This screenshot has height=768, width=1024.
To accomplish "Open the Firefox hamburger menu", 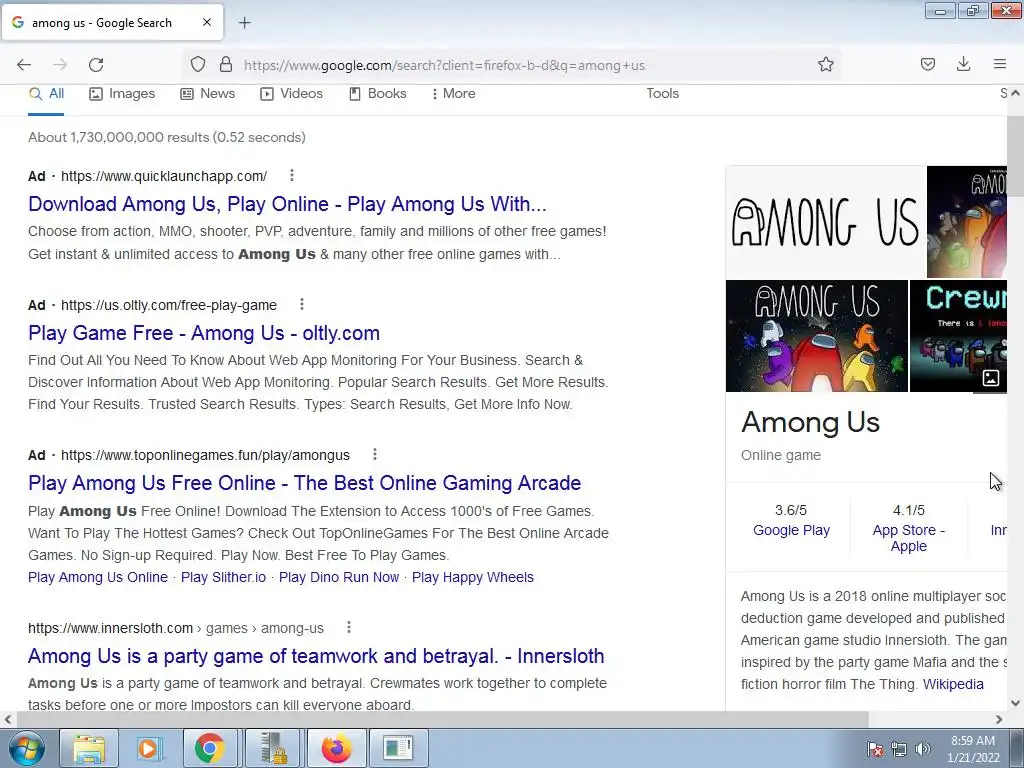I will [1000, 64].
